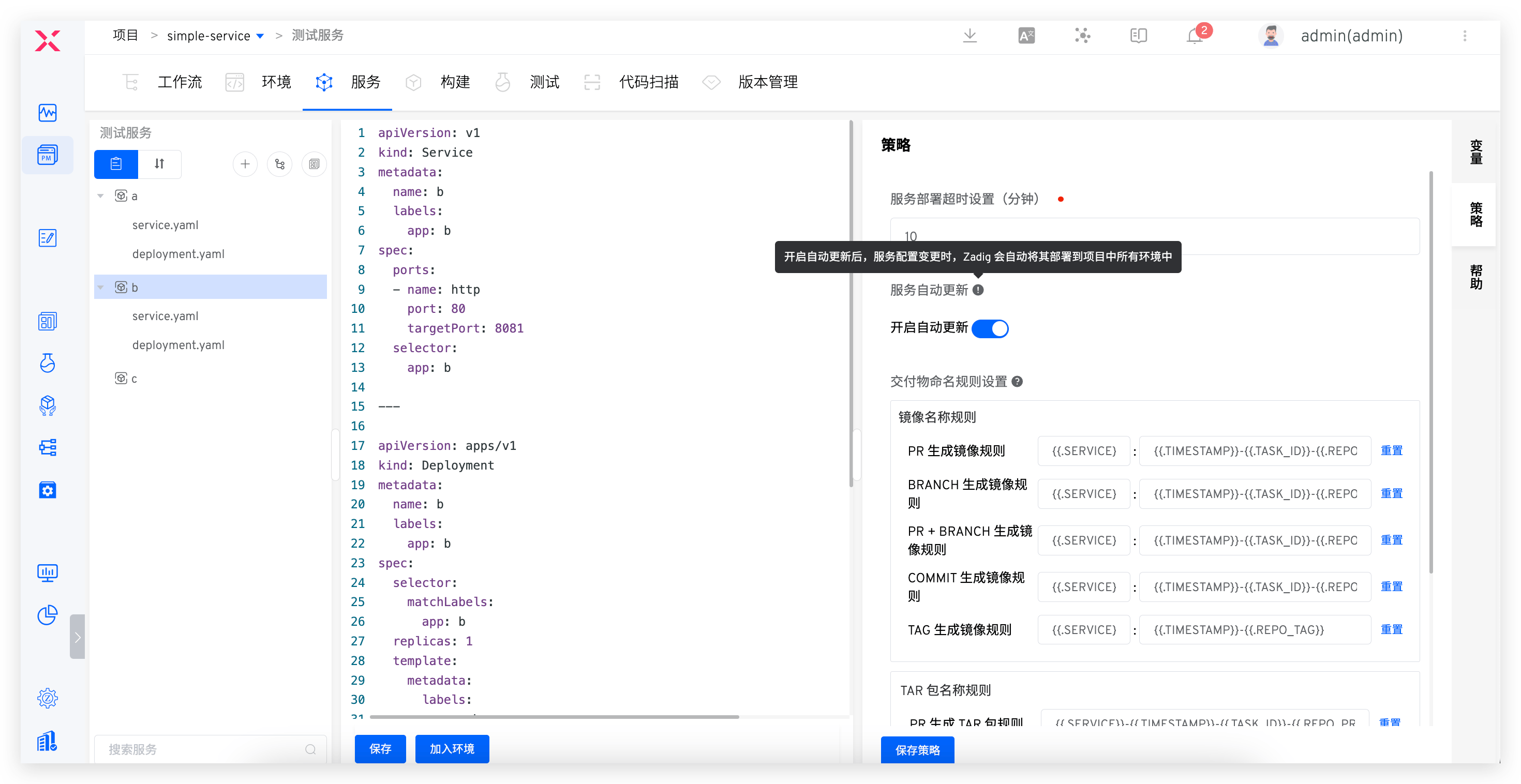
Task: Open the gear-box settings sidebar icon
Action: (x=47, y=490)
